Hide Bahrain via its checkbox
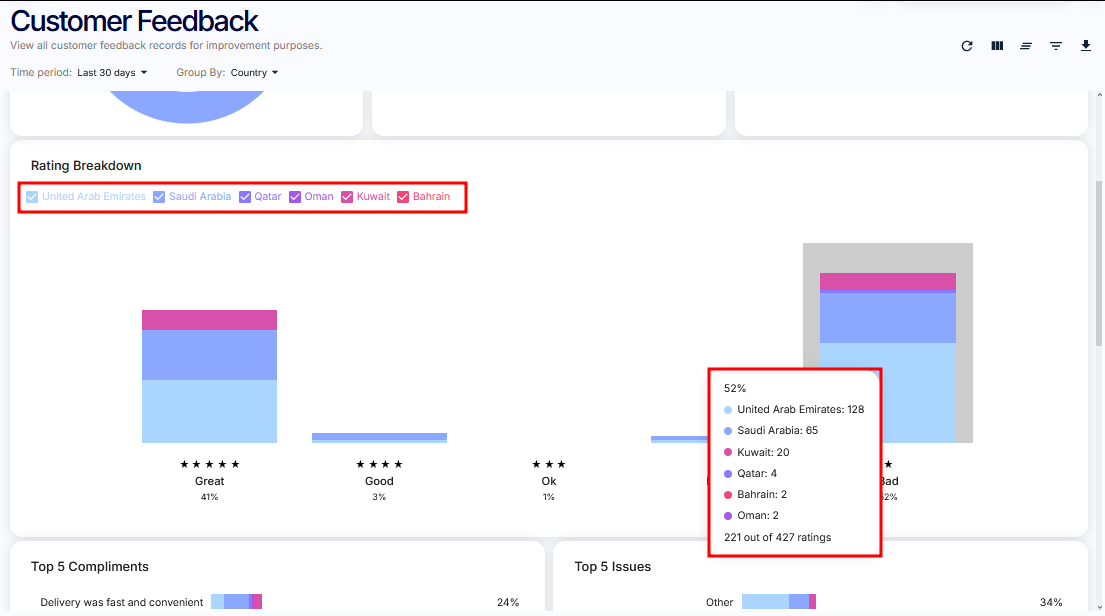This screenshot has width=1105, height=616. tap(403, 197)
